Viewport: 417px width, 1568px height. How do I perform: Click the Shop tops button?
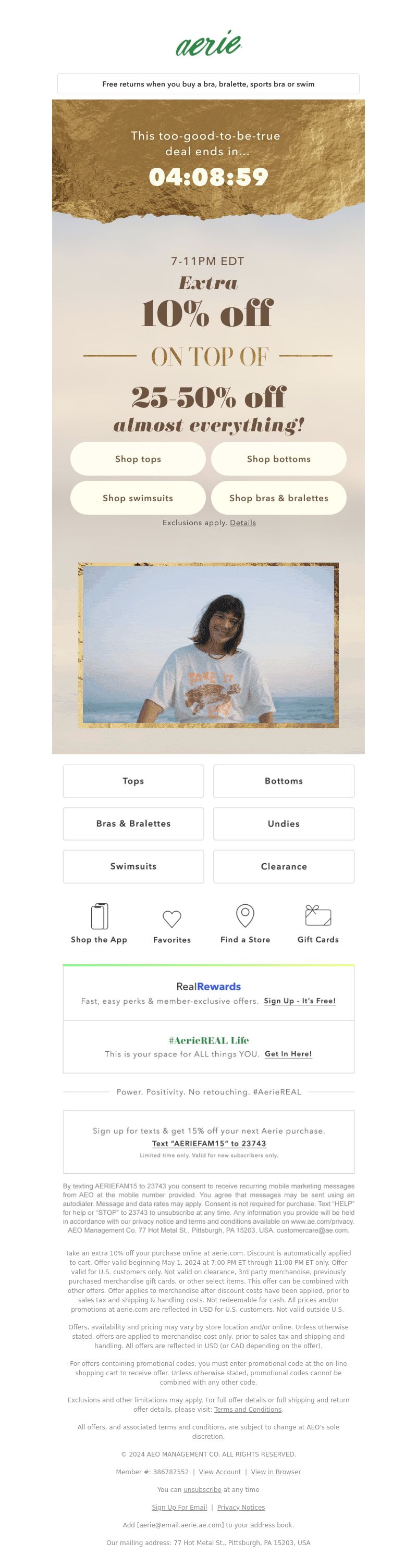point(138,459)
